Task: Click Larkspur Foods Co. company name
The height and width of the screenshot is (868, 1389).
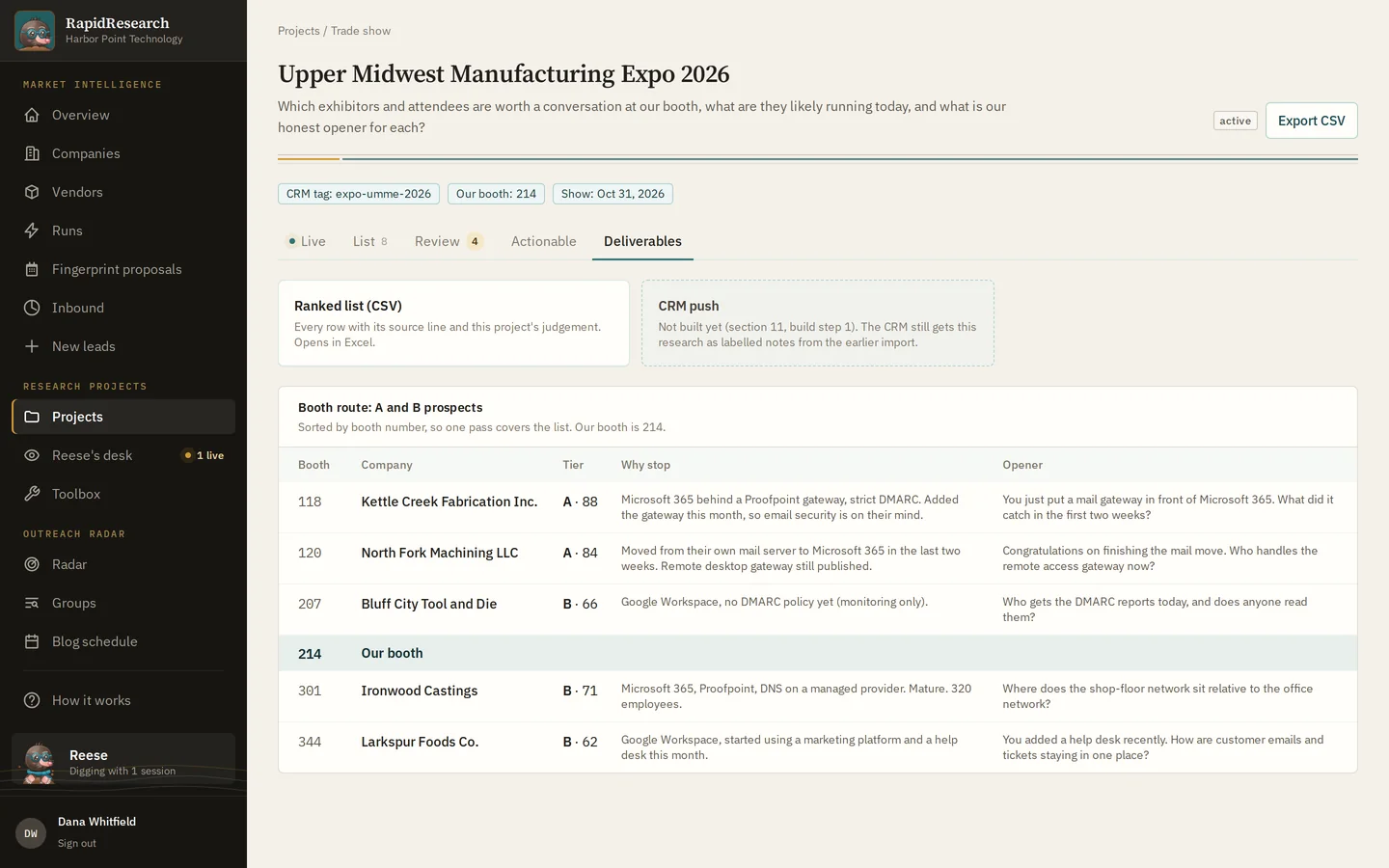Action: 420,742
